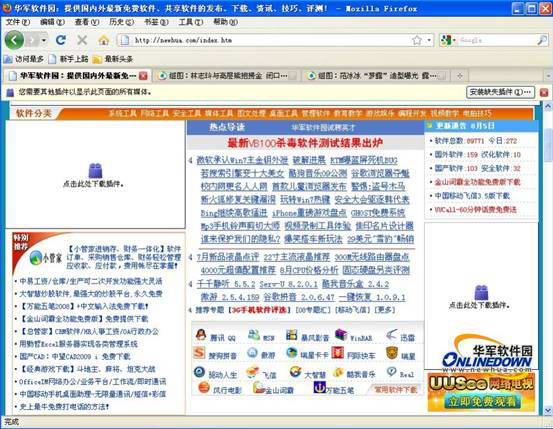Viewport: 553px width, 429px height.
Task: Open the 【万能五笔2008】 link
Action: [84, 306]
